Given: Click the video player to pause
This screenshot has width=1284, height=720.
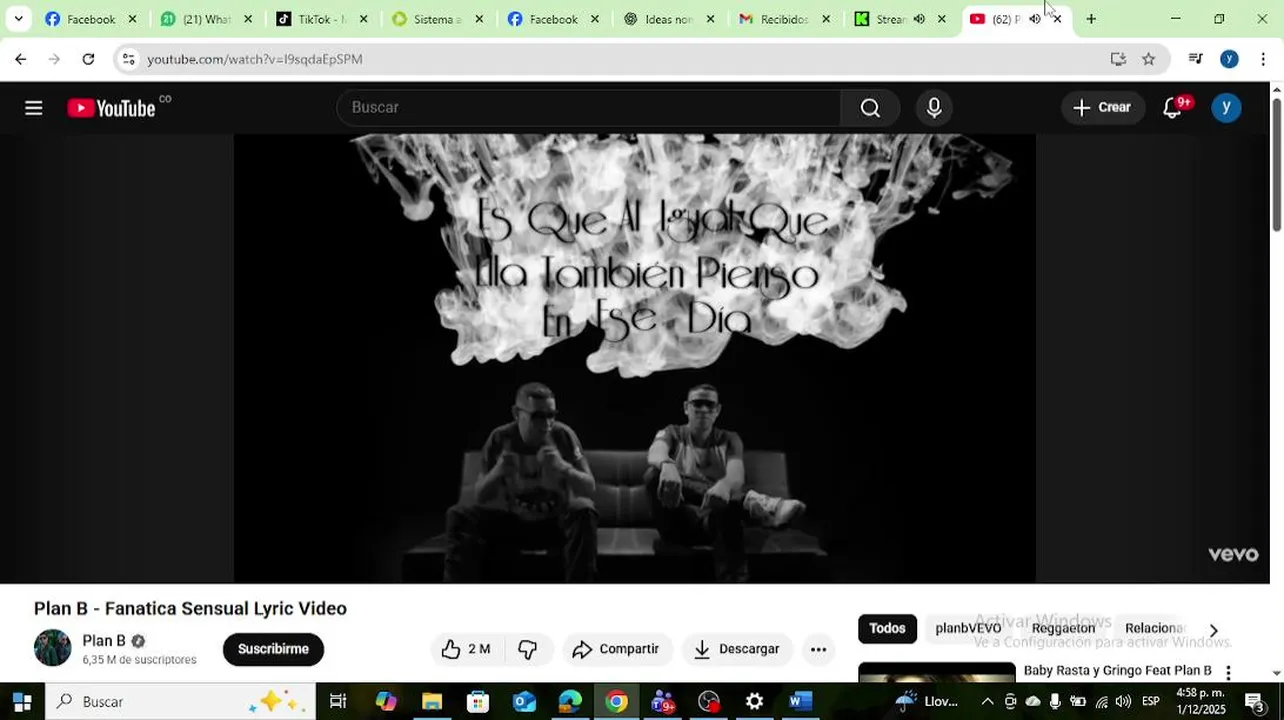Looking at the screenshot, I should [634, 358].
